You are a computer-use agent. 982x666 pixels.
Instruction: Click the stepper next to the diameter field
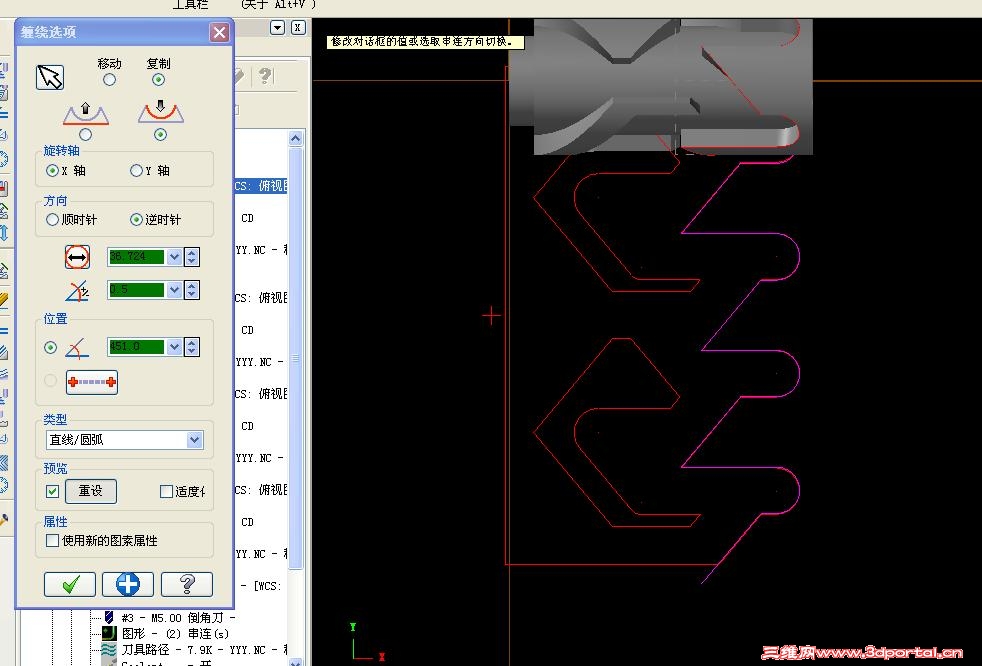pos(192,257)
